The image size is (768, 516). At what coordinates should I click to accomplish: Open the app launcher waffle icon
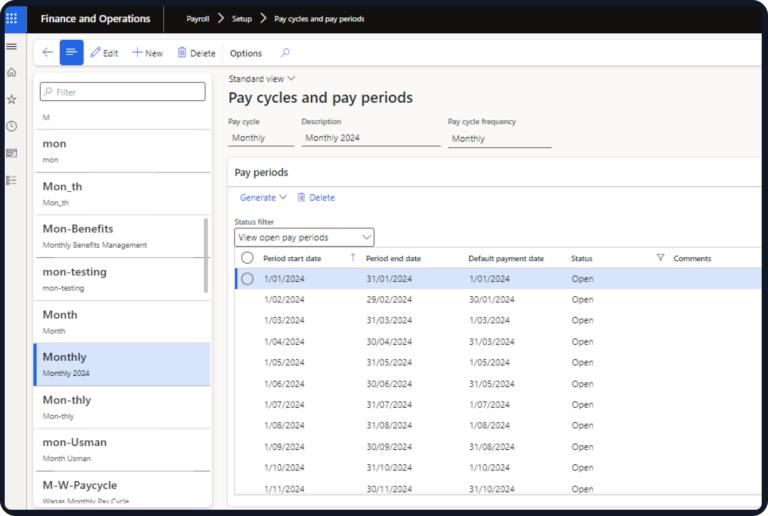(x=12, y=19)
